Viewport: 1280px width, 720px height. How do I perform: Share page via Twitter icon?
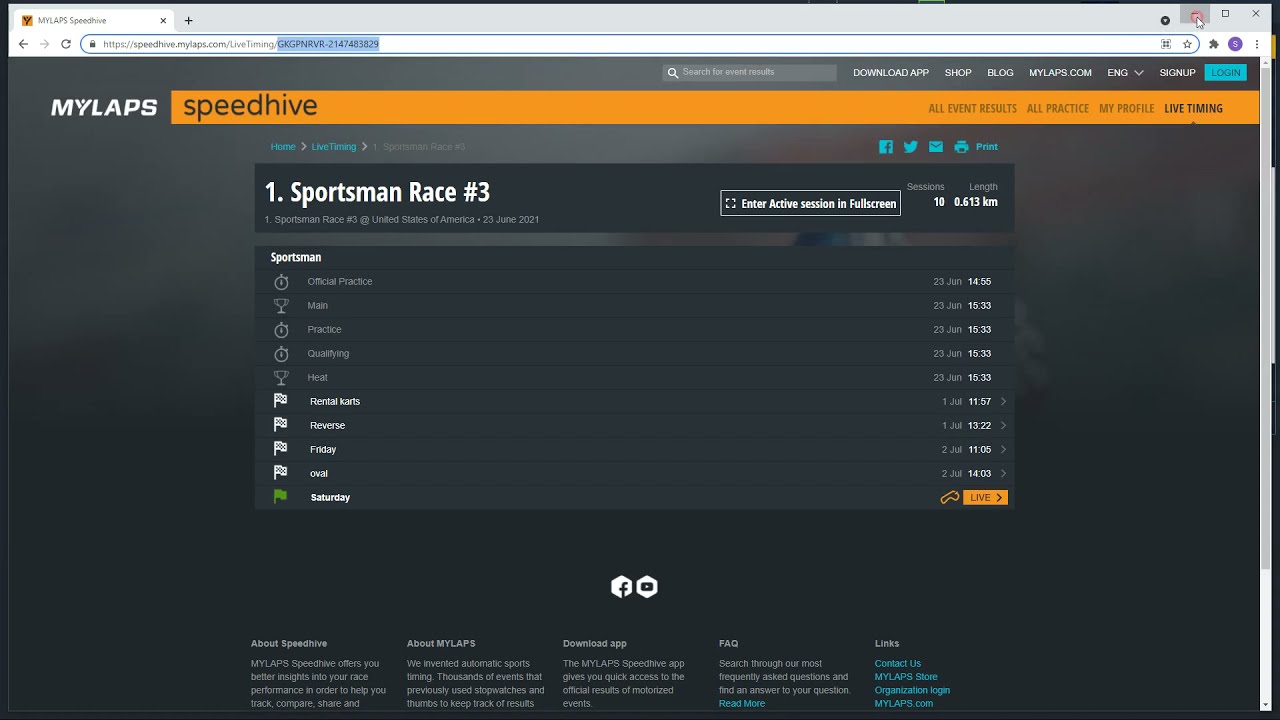[911, 147]
